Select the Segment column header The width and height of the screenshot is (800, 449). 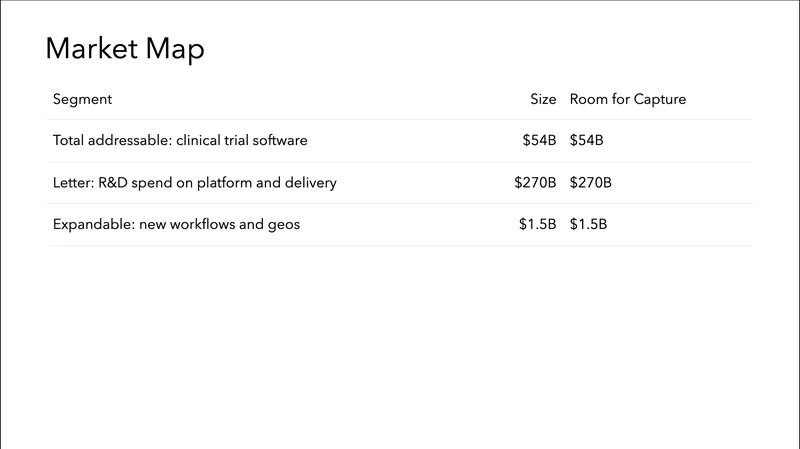[x=82, y=99]
